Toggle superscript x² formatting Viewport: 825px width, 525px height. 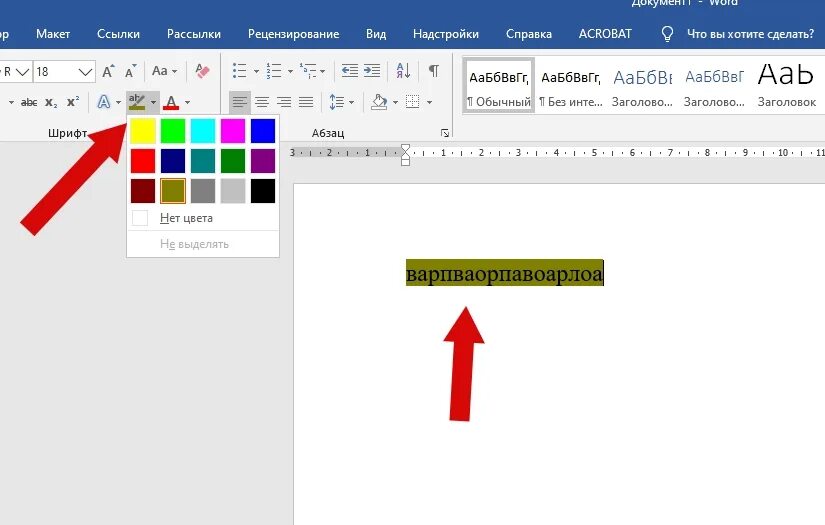pyautogui.click(x=73, y=102)
